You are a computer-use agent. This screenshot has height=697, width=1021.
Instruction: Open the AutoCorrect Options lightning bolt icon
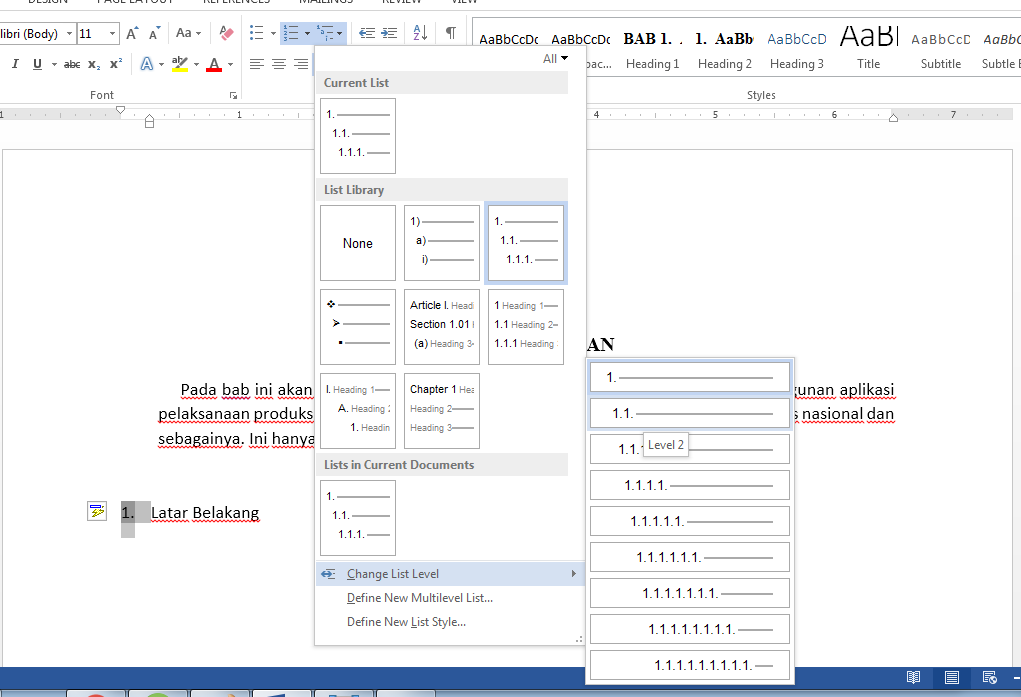[x=96, y=511]
